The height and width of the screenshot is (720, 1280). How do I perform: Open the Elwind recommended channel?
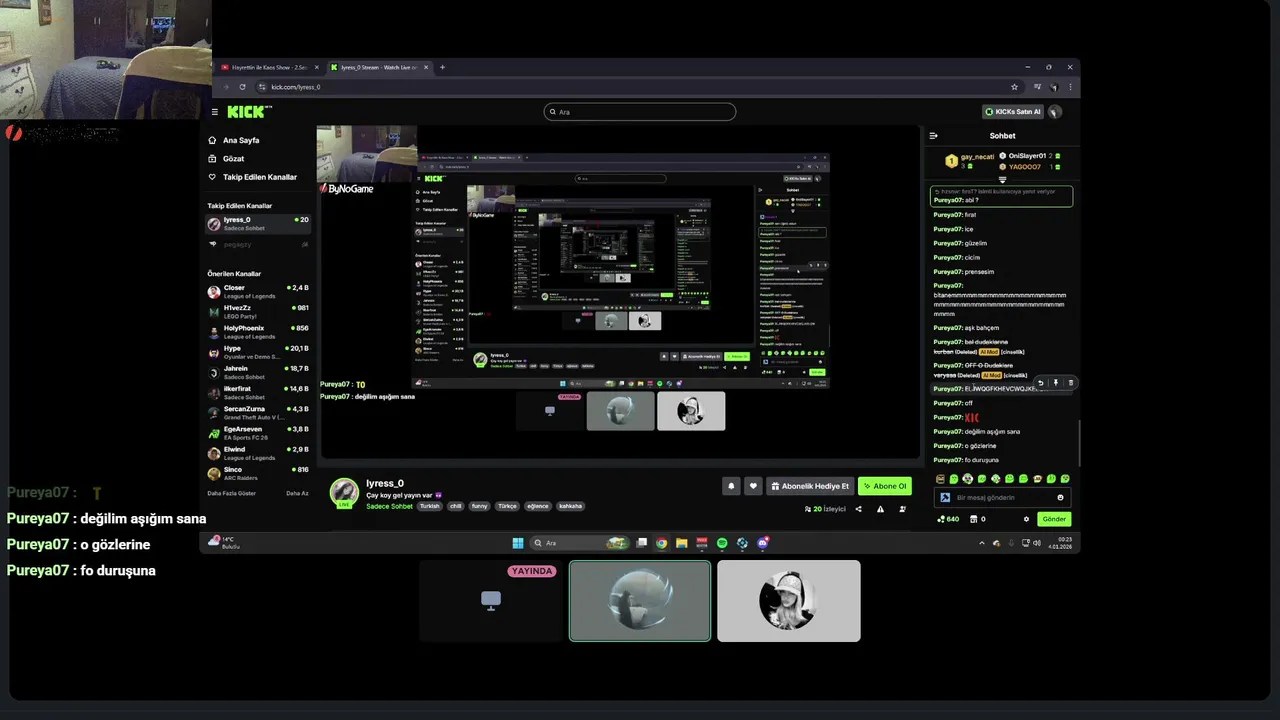click(258, 453)
